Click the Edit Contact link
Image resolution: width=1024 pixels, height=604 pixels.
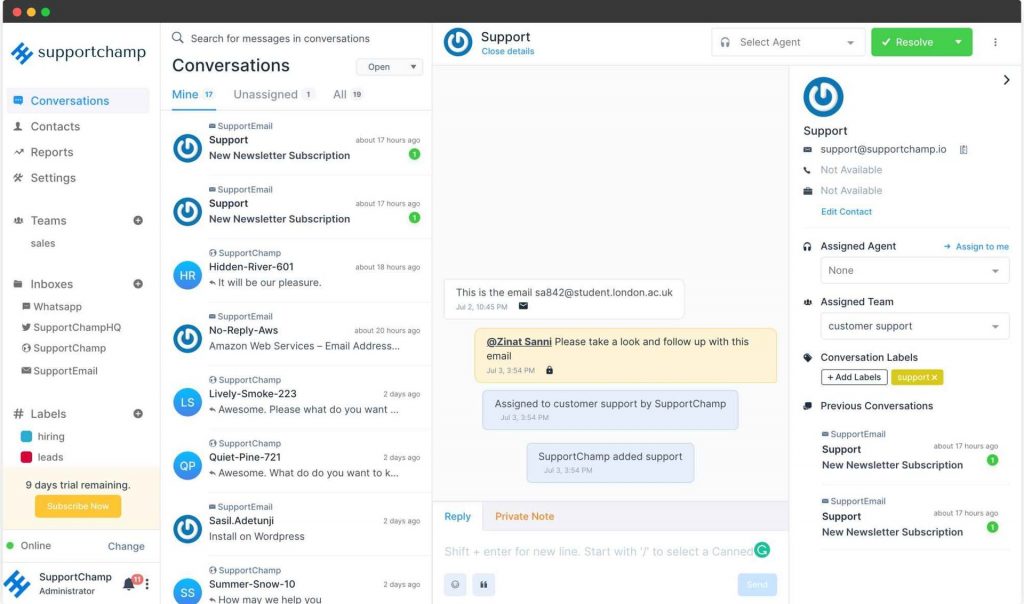pyautogui.click(x=846, y=212)
